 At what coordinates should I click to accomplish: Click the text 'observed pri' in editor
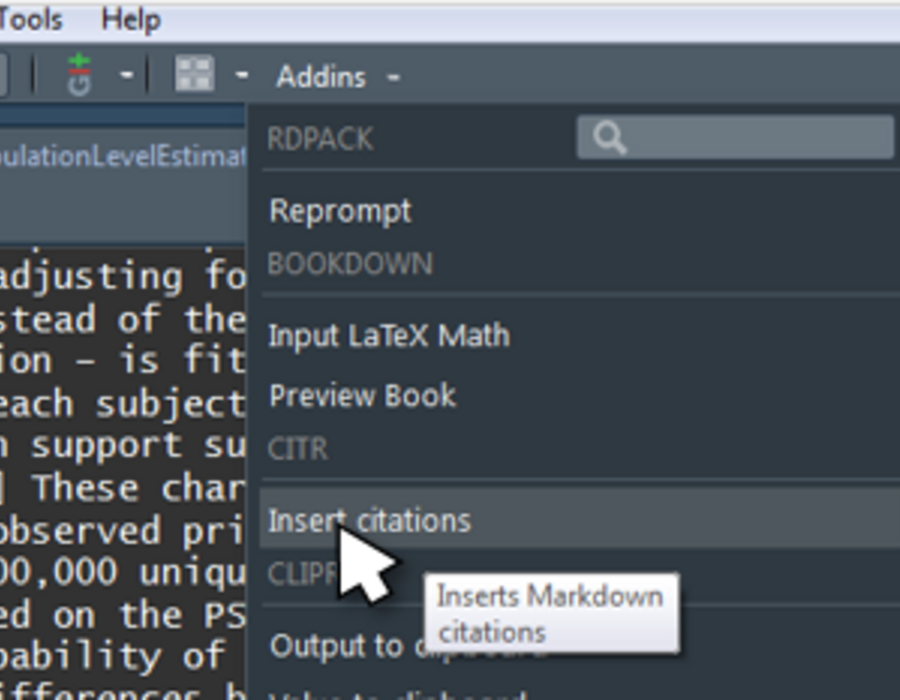(123, 531)
